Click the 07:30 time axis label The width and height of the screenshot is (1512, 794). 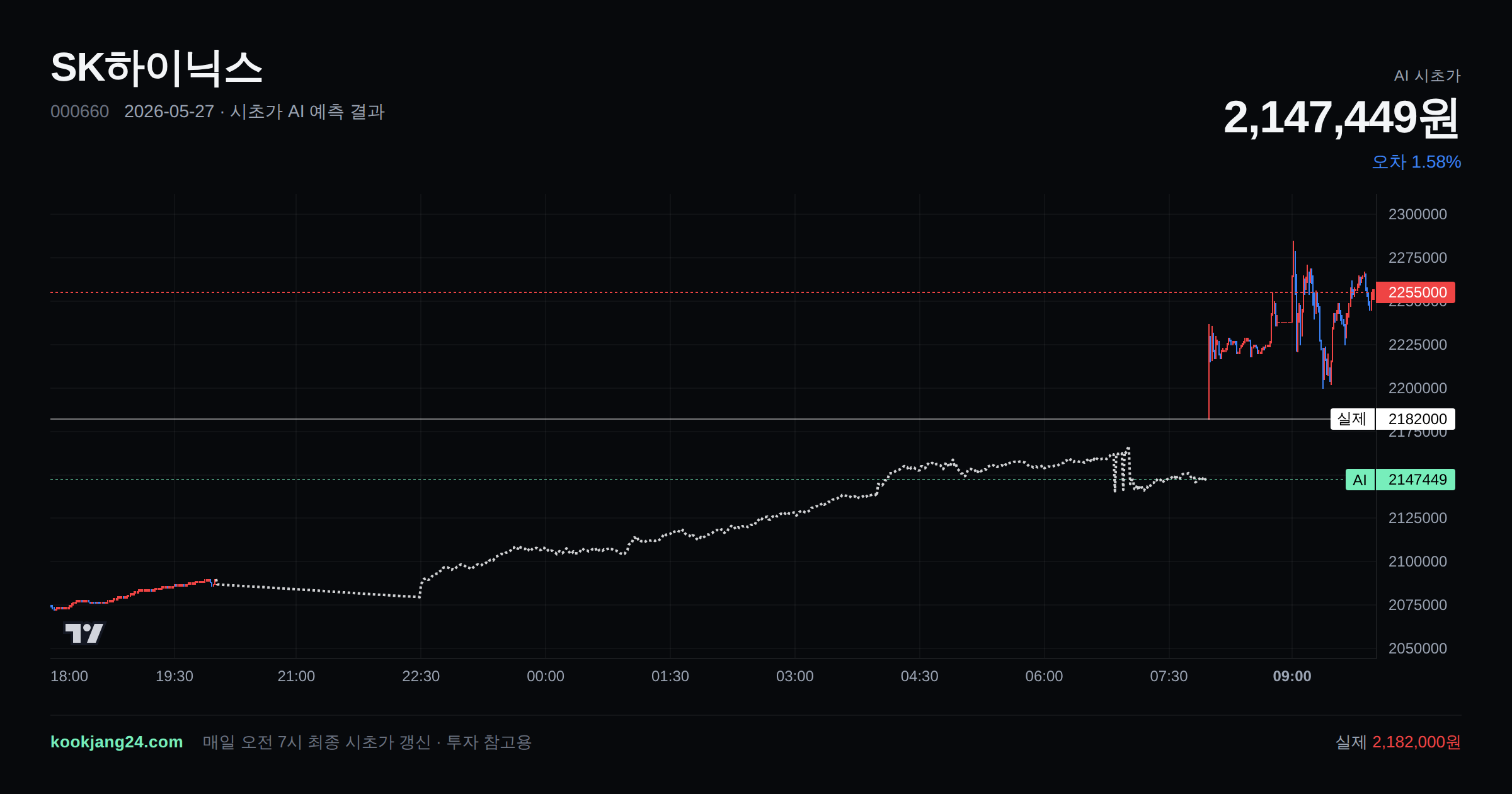coord(1169,676)
